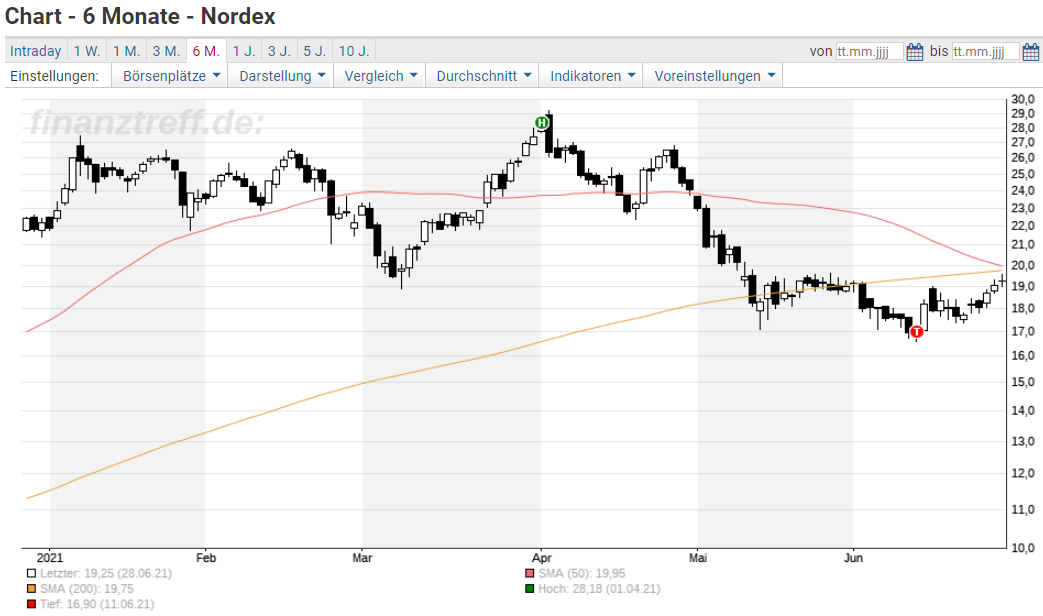Expand the Durchschnitt dropdown menu
Viewport: 1043px width, 616px height.
(x=482, y=76)
